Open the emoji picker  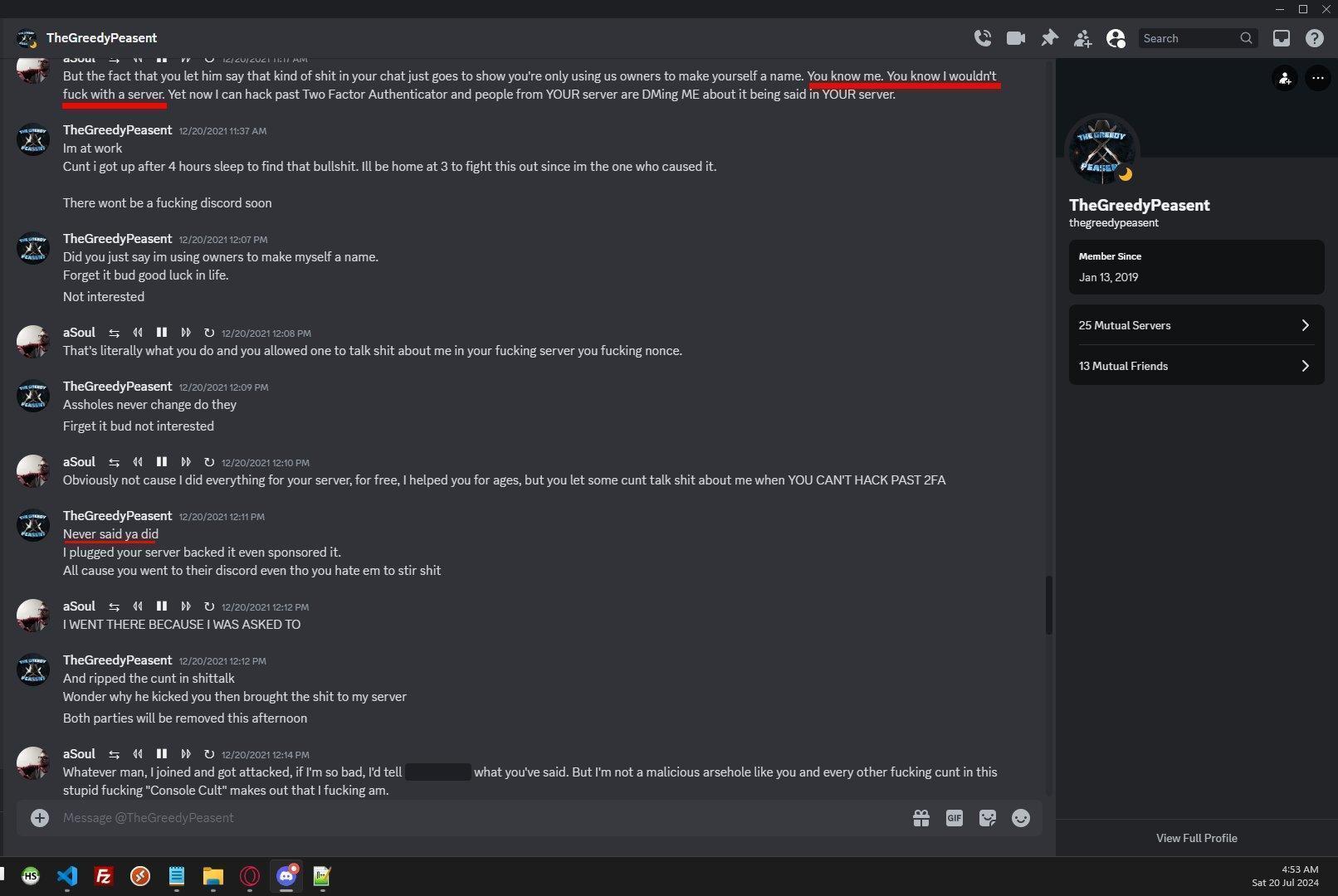[1021, 818]
